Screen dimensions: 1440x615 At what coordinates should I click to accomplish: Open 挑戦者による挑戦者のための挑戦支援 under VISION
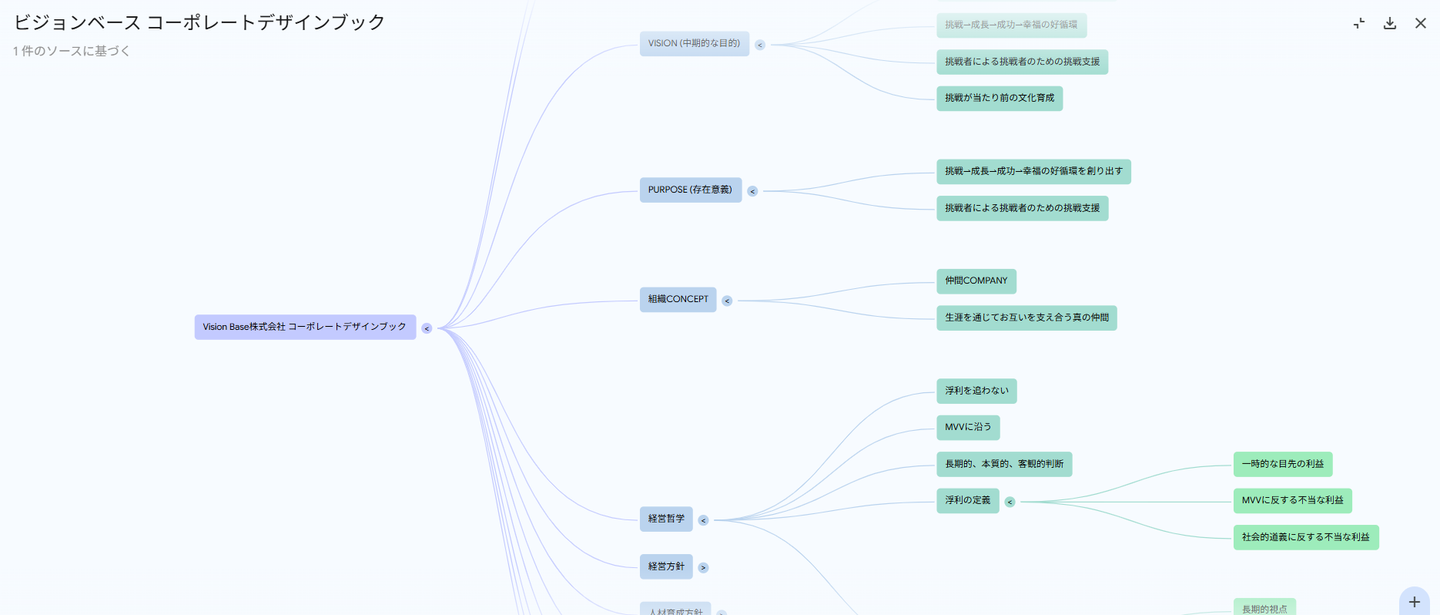pyautogui.click(x=1022, y=62)
